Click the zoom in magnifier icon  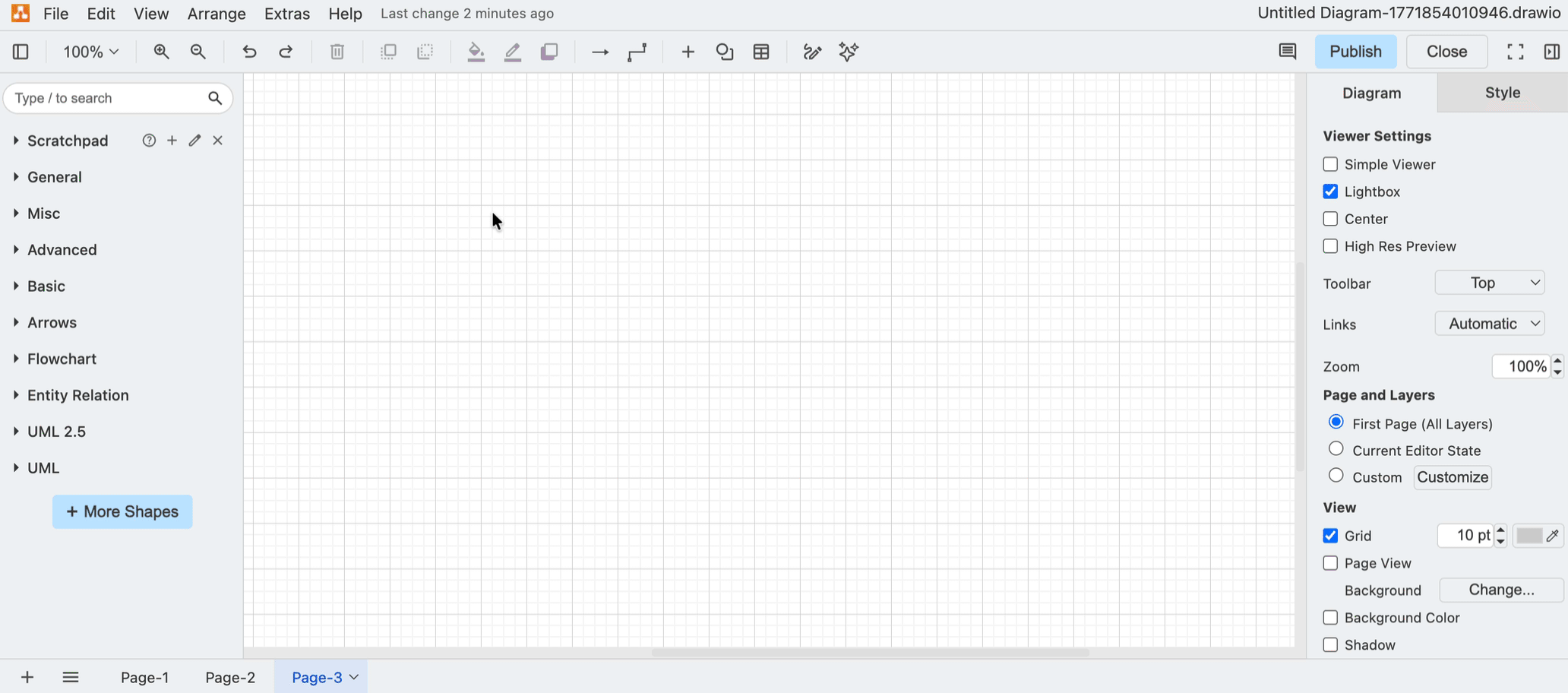tap(161, 52)
